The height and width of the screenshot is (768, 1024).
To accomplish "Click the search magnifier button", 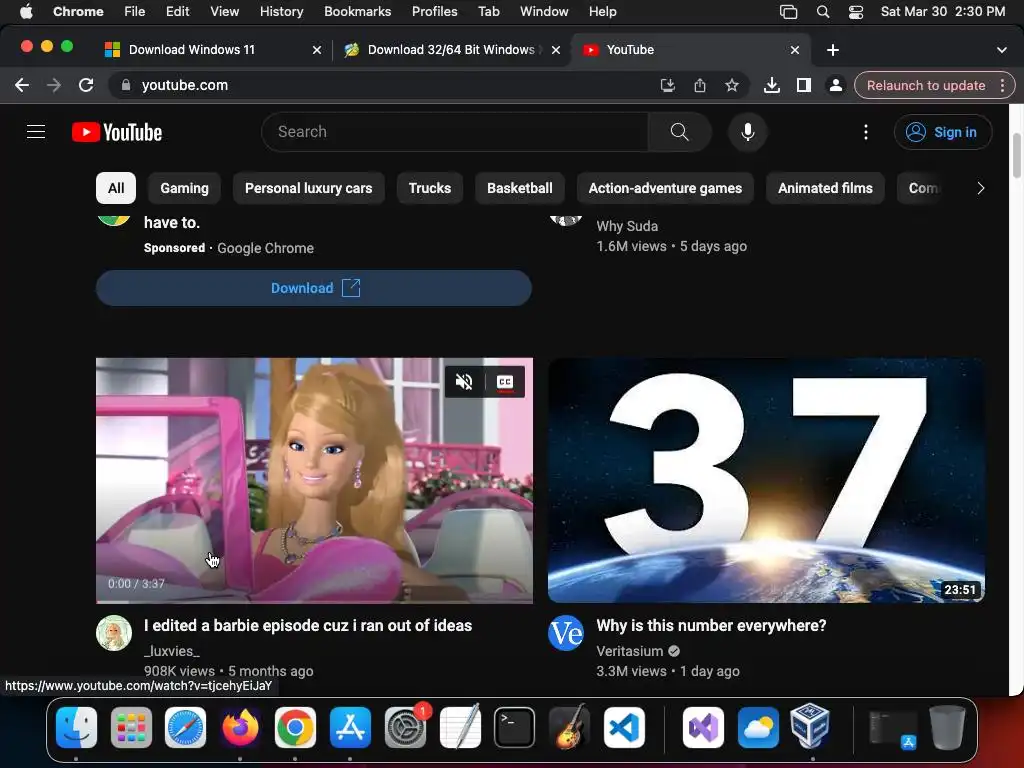I will [x=679, y=132].
